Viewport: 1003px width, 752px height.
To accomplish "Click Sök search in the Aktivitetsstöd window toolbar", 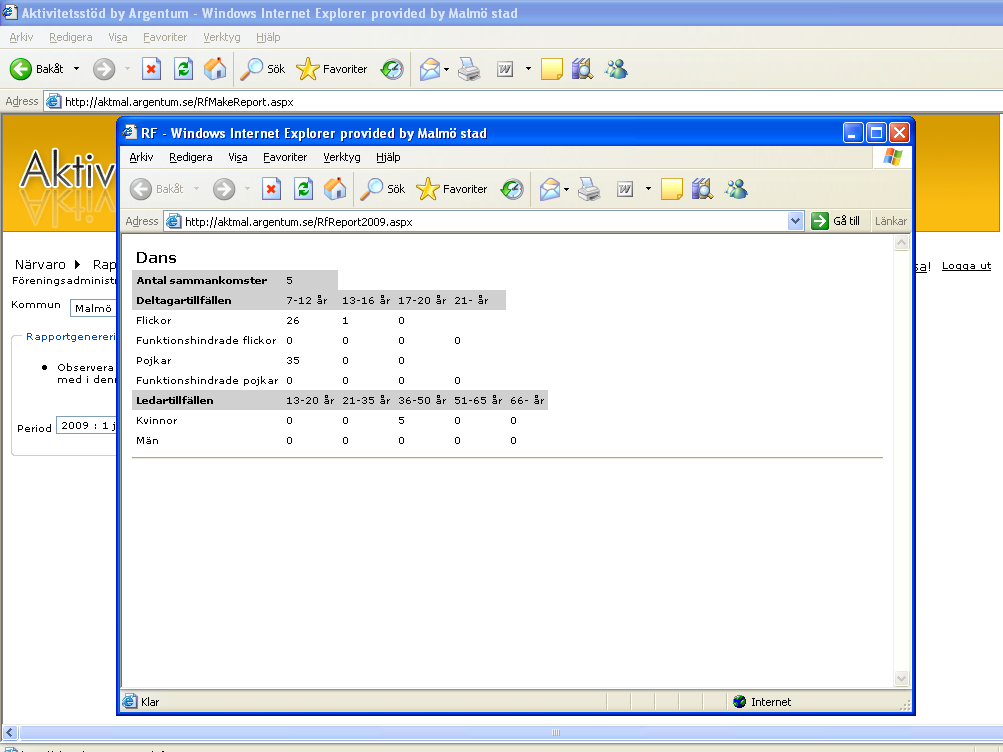I will [262, 69].
